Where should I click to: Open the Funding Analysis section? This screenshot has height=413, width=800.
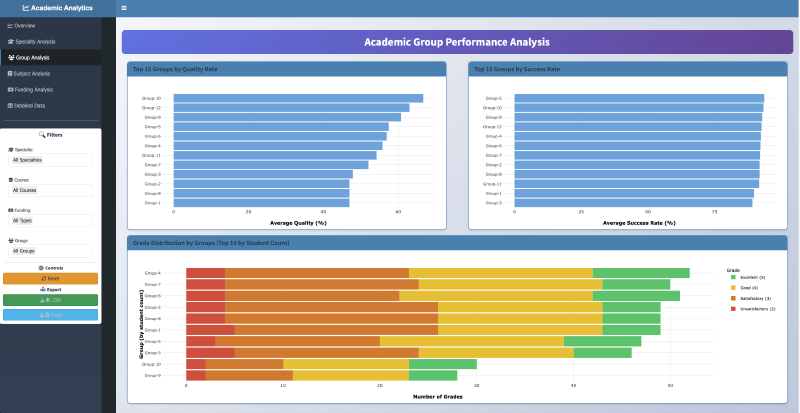click(51, 90)
